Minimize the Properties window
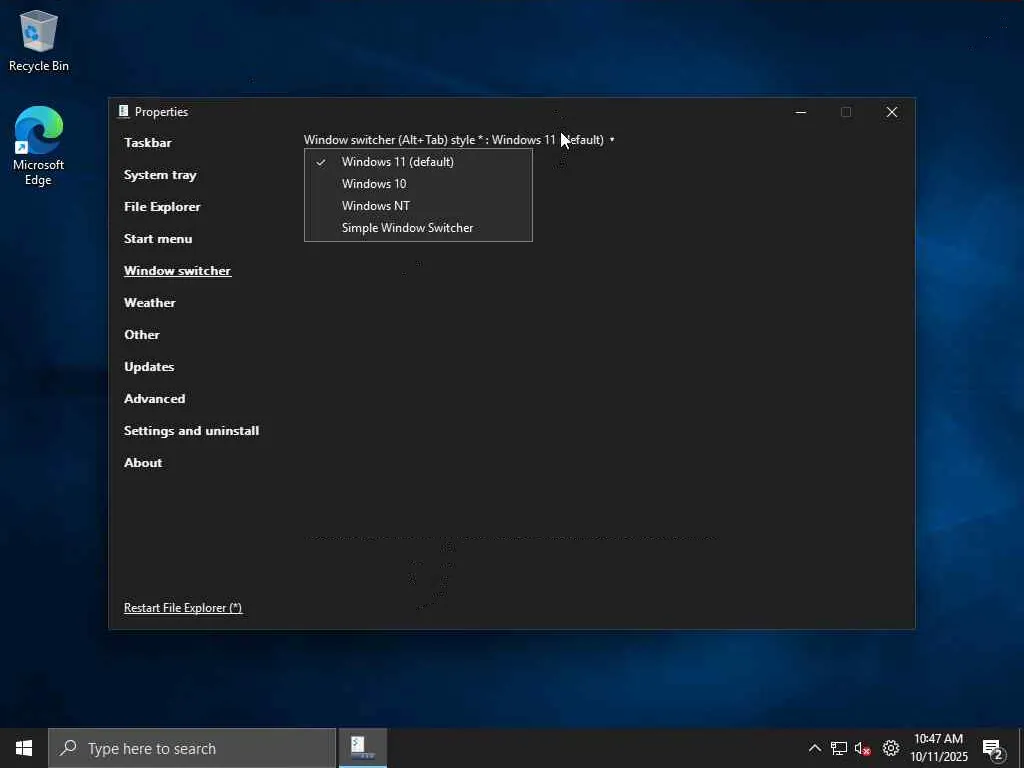The width and height of the screenshot is (1024, 768). click(801, 112)
